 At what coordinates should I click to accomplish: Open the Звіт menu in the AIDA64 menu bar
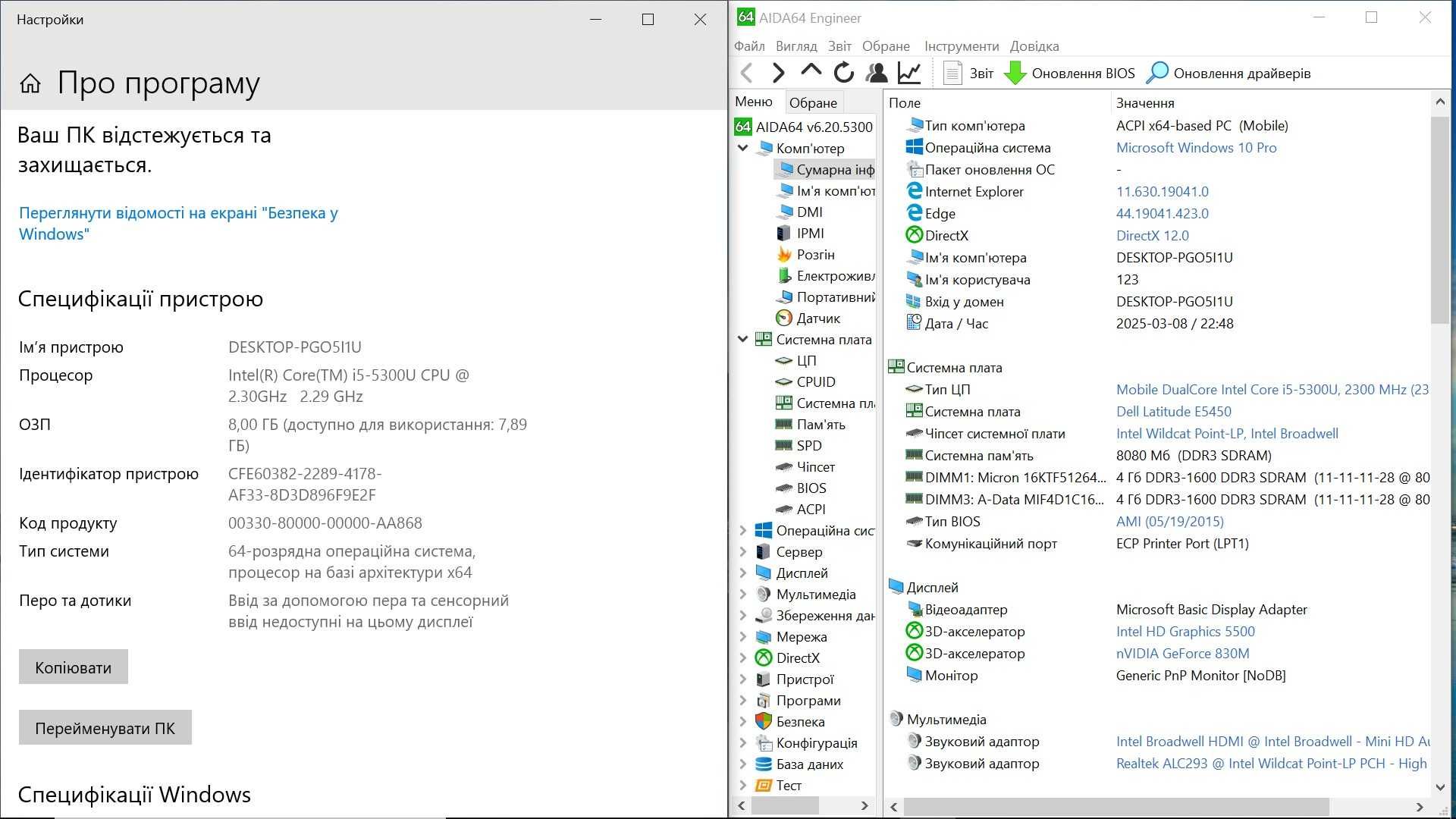(839, 46)
